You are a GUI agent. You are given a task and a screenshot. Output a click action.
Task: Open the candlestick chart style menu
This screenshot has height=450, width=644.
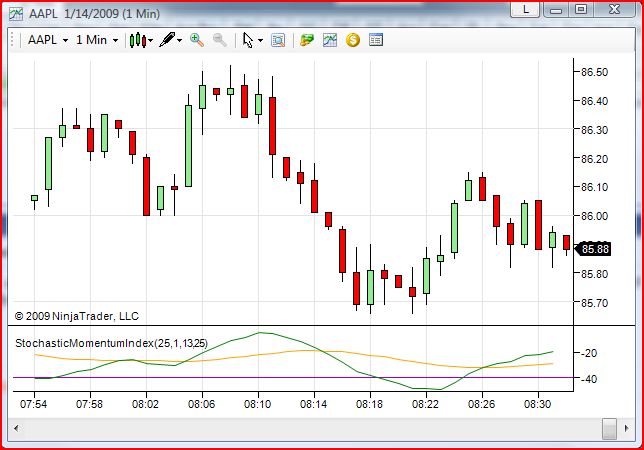(x=138, y=40)
